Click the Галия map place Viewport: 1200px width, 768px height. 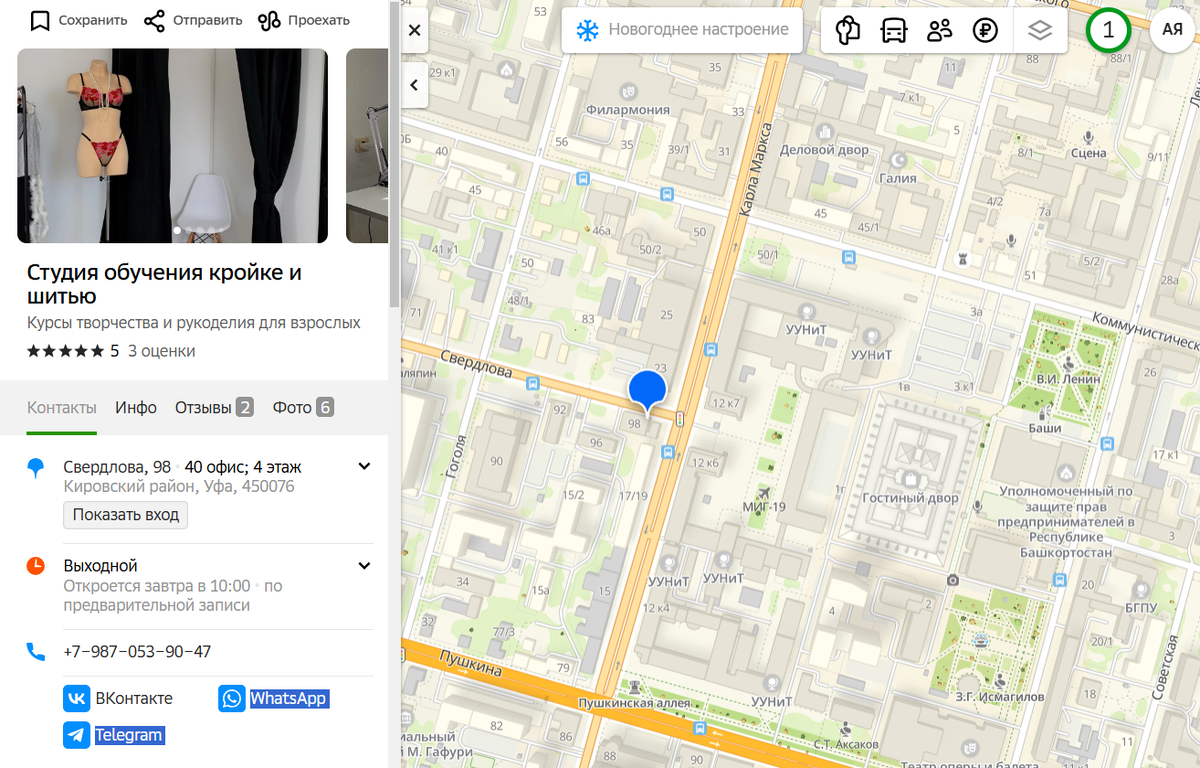[898, 178]
